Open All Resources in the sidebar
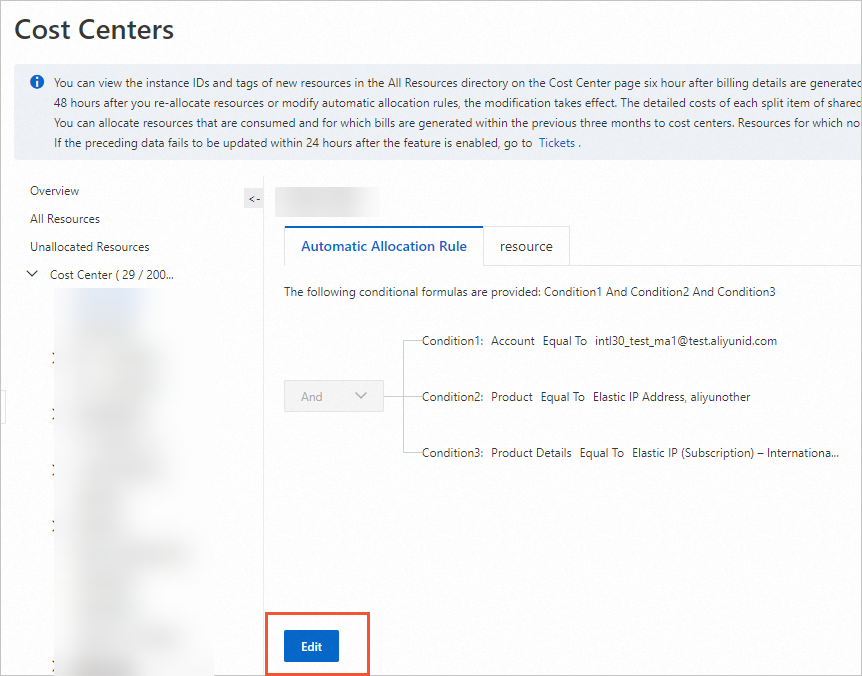 tap(65, 219)
